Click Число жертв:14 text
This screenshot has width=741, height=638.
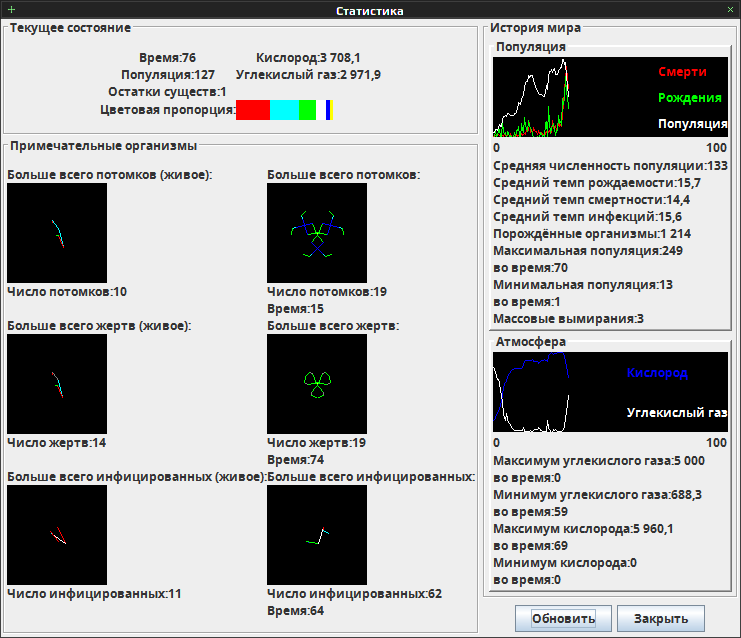click(57, 443)
